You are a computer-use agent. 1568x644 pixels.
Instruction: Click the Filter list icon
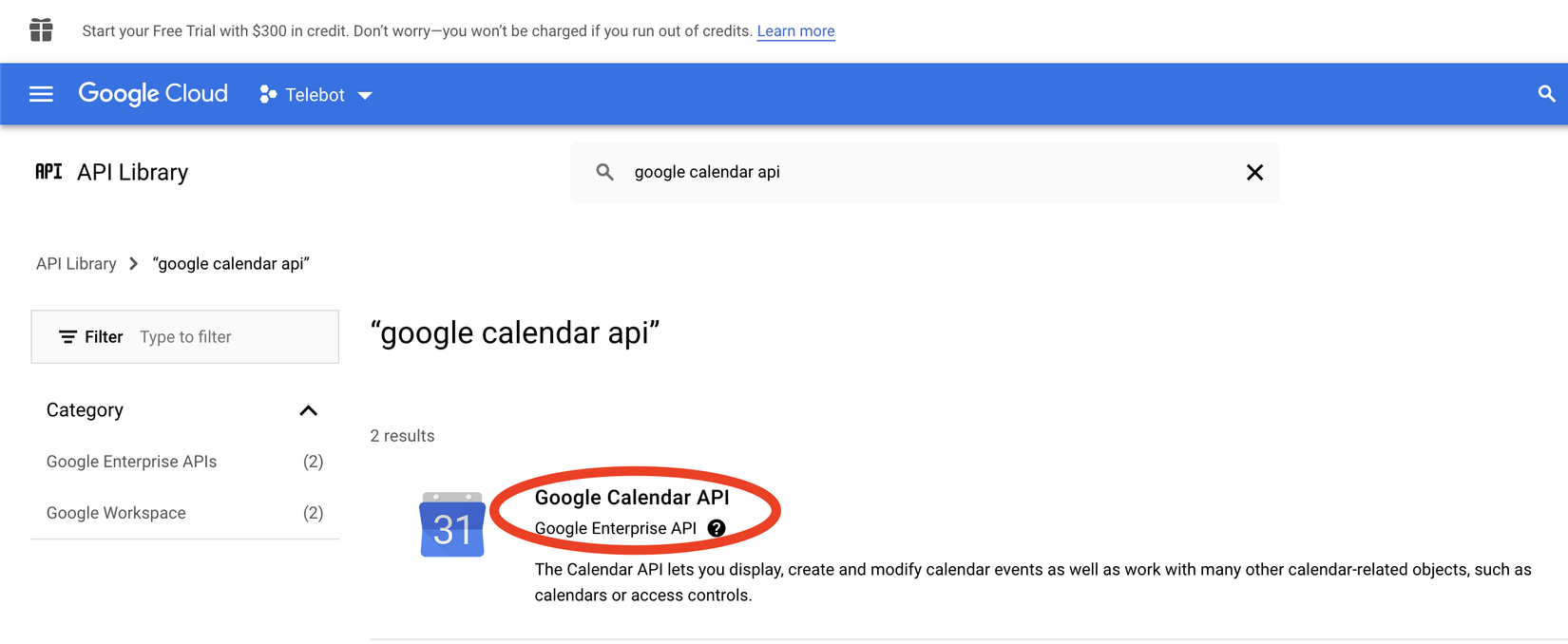67,337
